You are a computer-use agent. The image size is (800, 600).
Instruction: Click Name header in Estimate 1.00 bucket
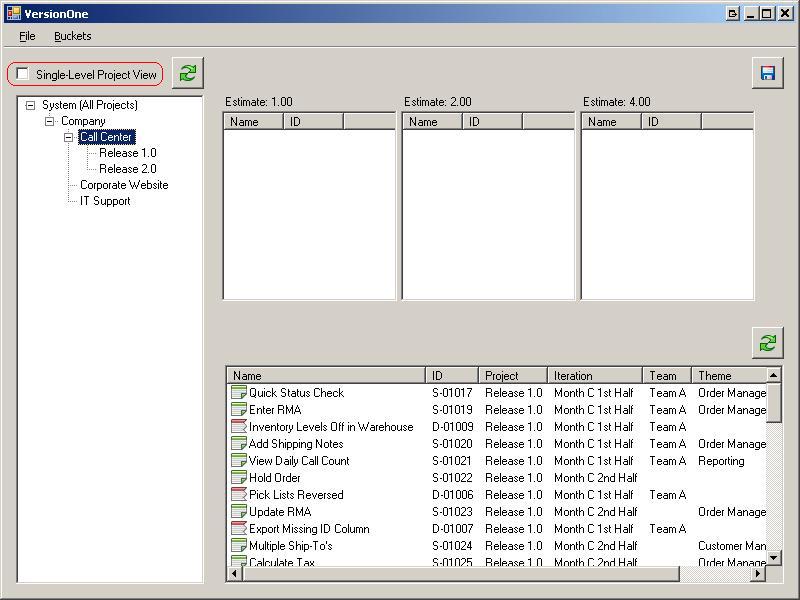254,121
